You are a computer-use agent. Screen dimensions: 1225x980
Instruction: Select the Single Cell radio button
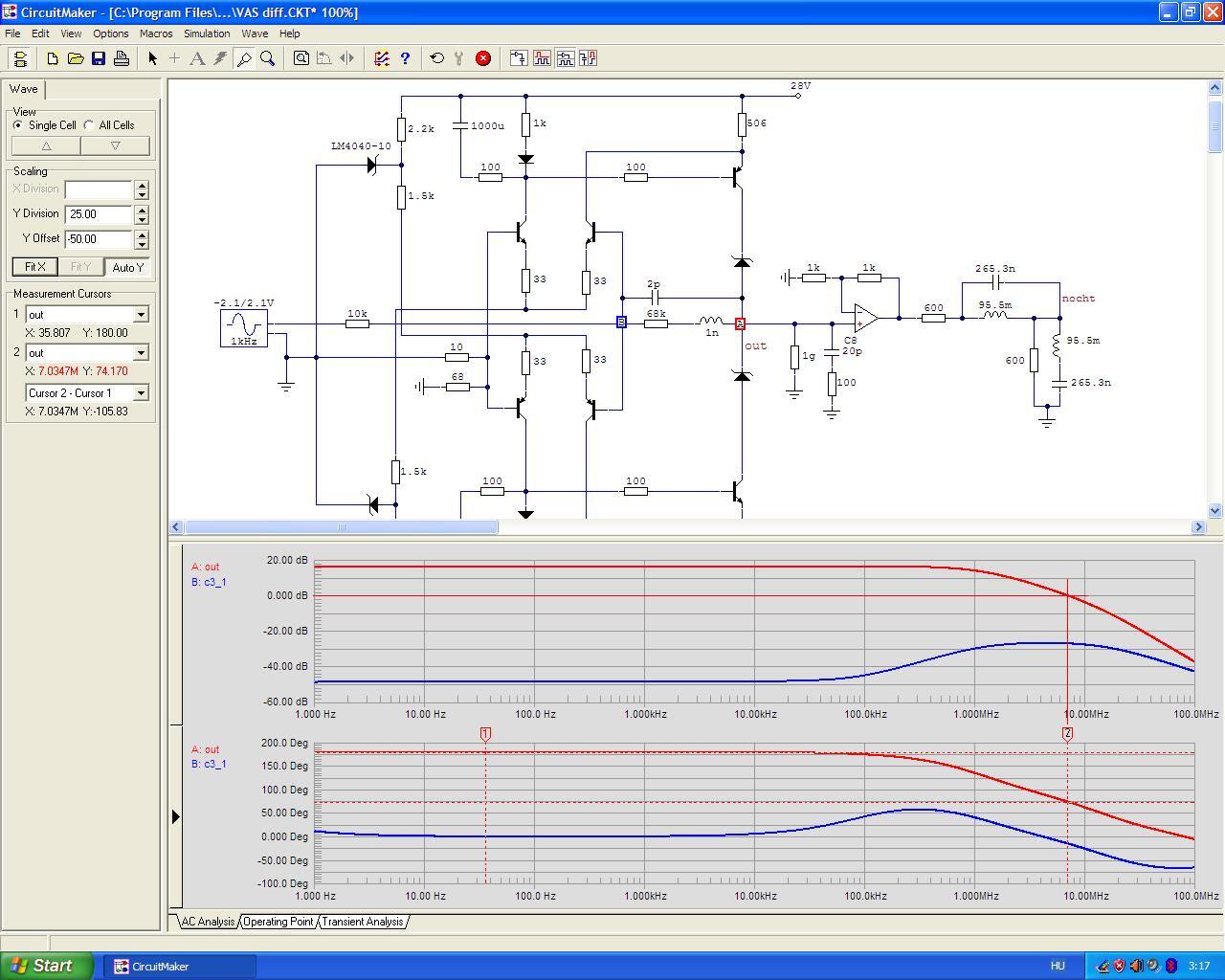pyautogui.click(x=18, y=125)
